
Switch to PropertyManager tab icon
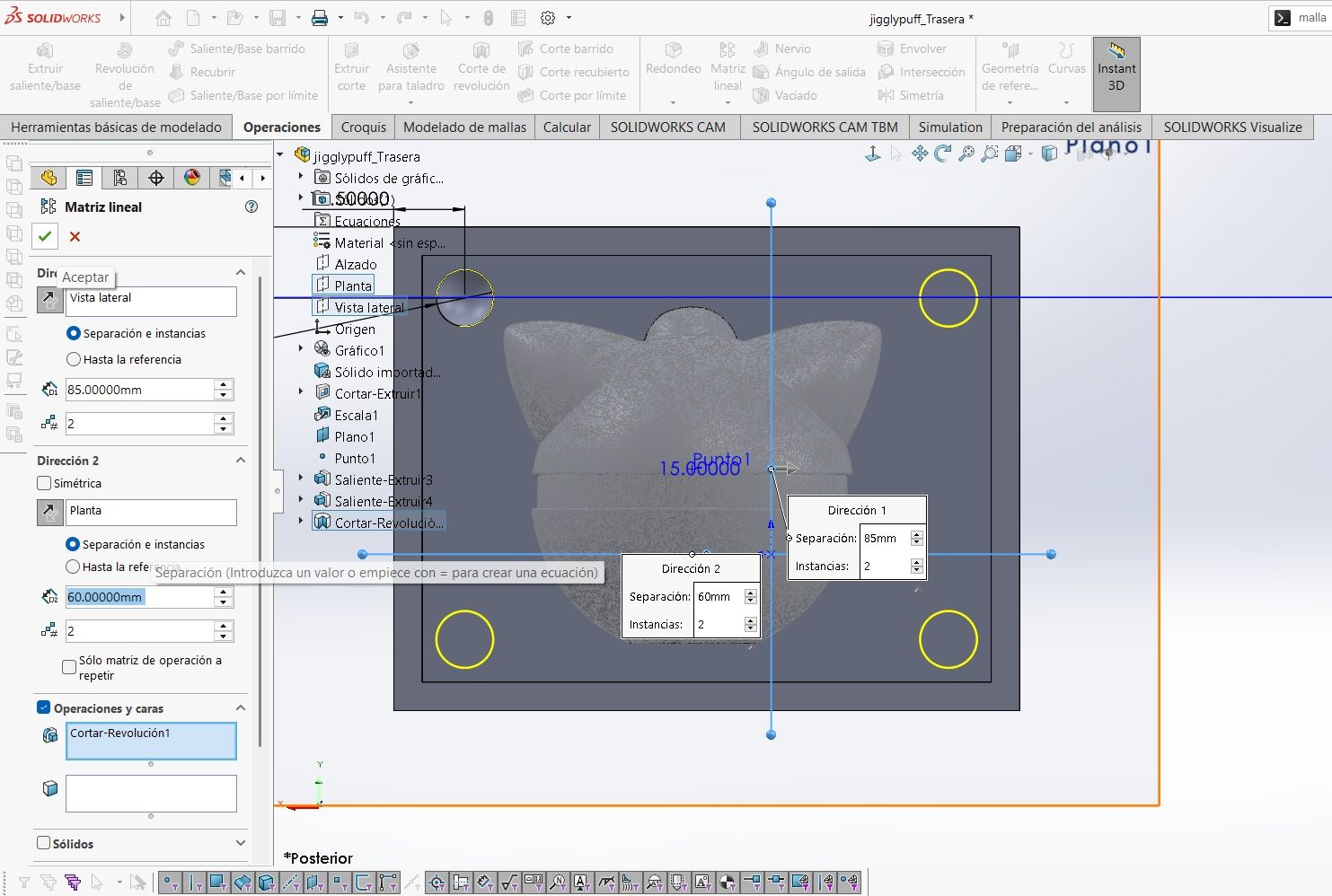pyautogui.click(x=84, y=178)
